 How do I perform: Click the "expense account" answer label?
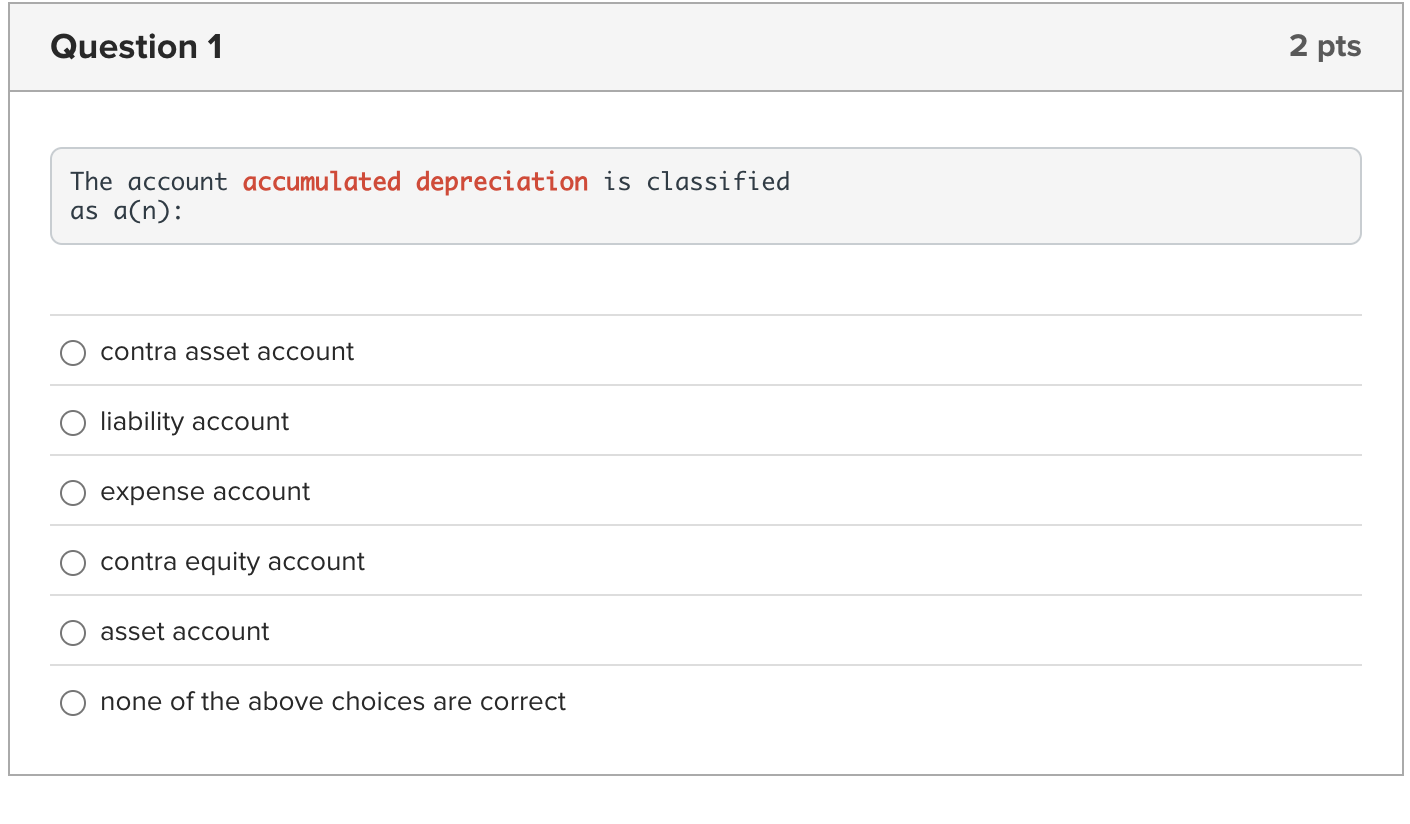pos(205,492)
